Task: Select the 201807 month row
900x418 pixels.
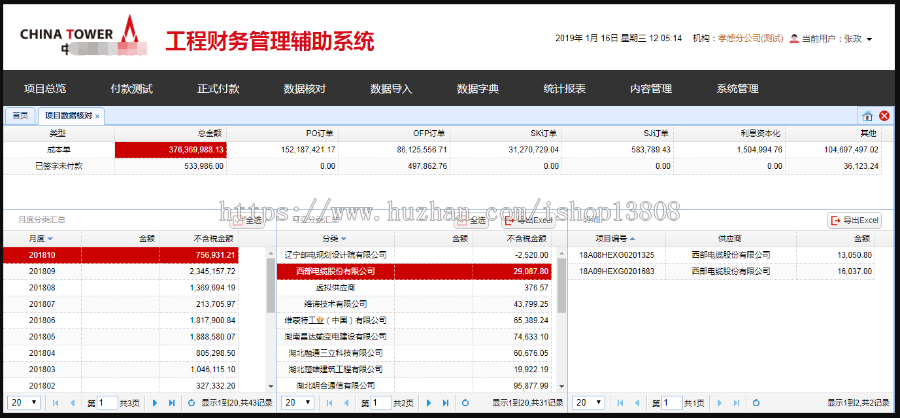Action: click(x=121, y=304)
